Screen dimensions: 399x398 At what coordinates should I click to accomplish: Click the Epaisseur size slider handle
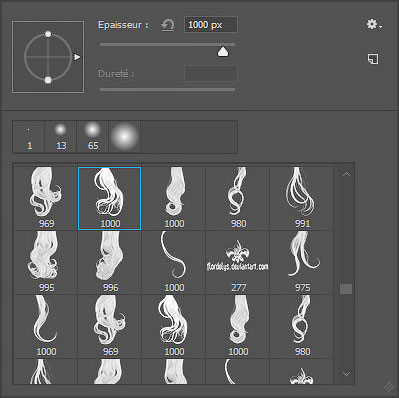click(223, 52)
